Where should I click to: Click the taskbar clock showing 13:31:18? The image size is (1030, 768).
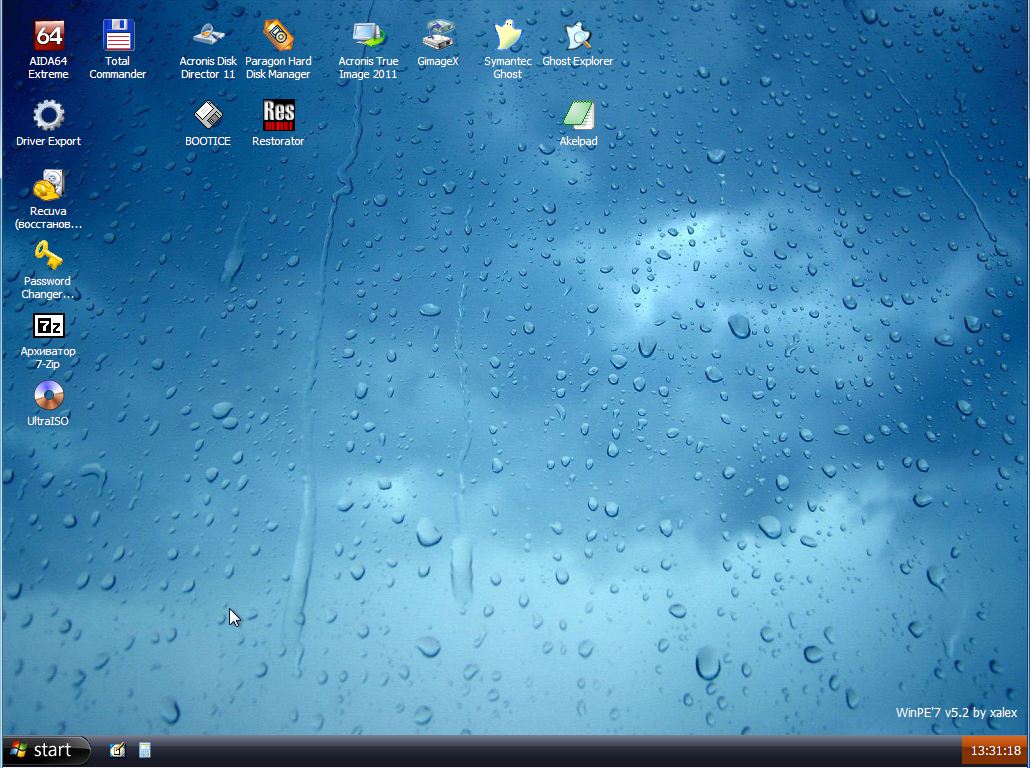tap(995, 750)
